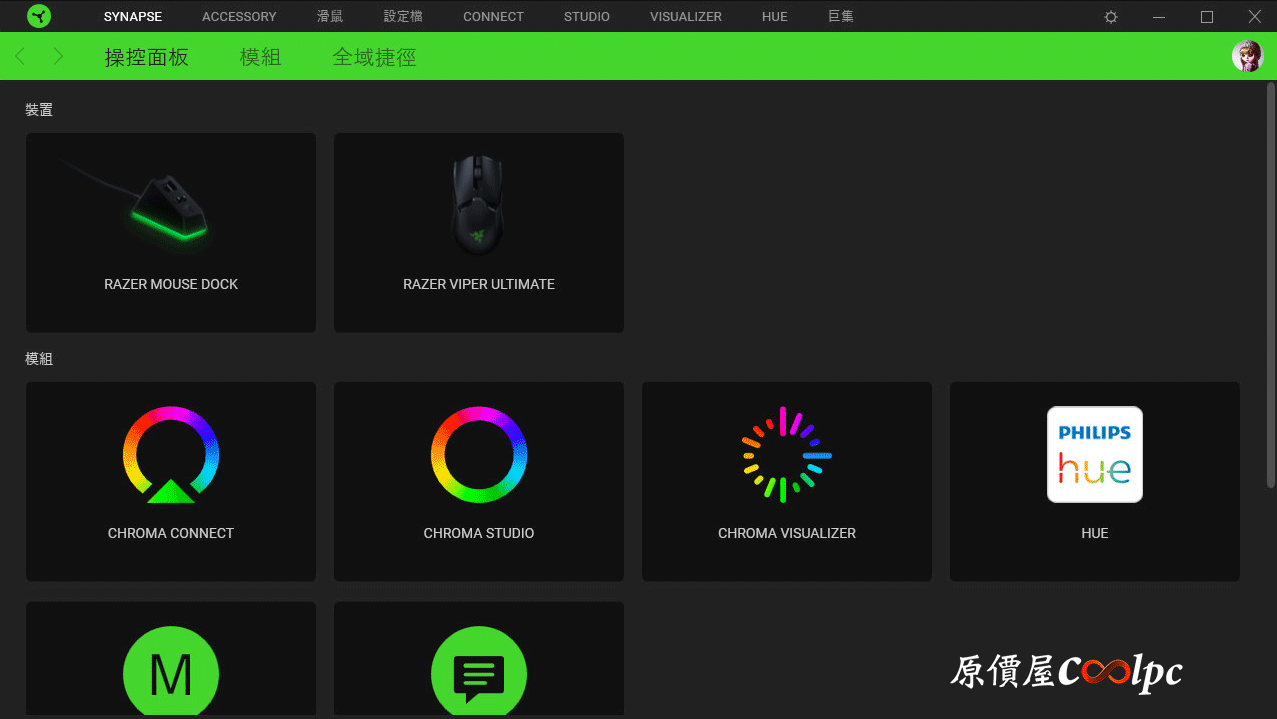Open RAZER MOUSE DOCK device label
This screenshot has height=719, width=1277.
click(x=171, y=284)
